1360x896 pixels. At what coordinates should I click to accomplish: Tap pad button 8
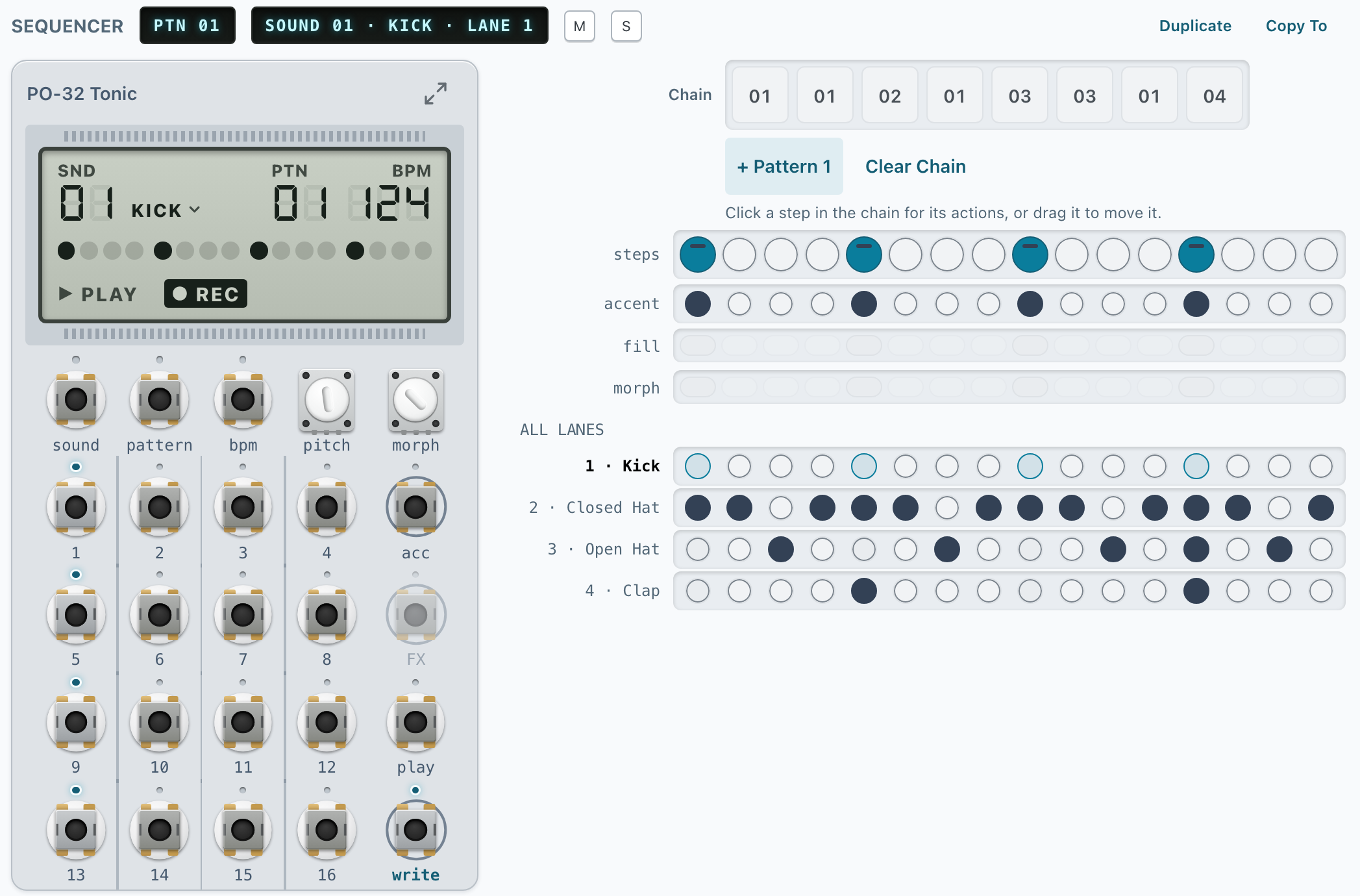(x=327, y=614)
